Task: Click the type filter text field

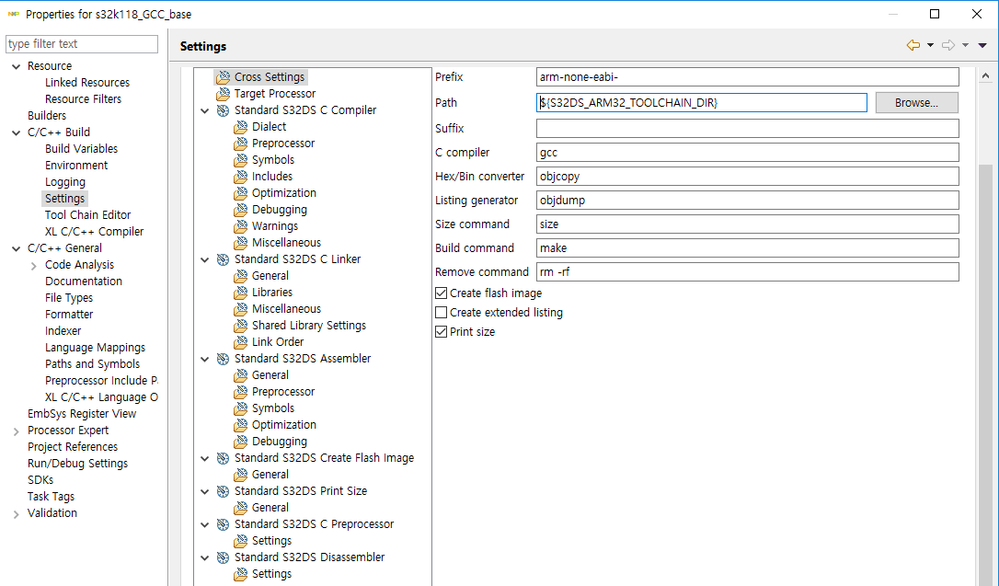Action: point(82,44)
